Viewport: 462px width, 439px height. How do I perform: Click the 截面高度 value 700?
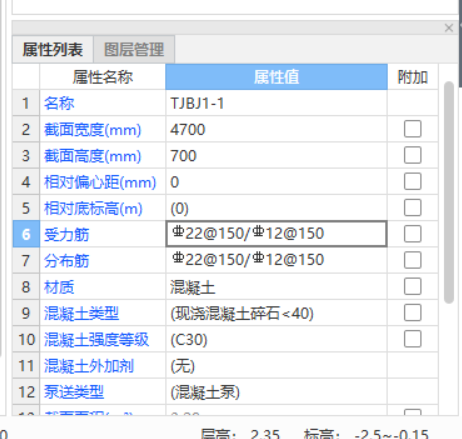pos(183,156)
